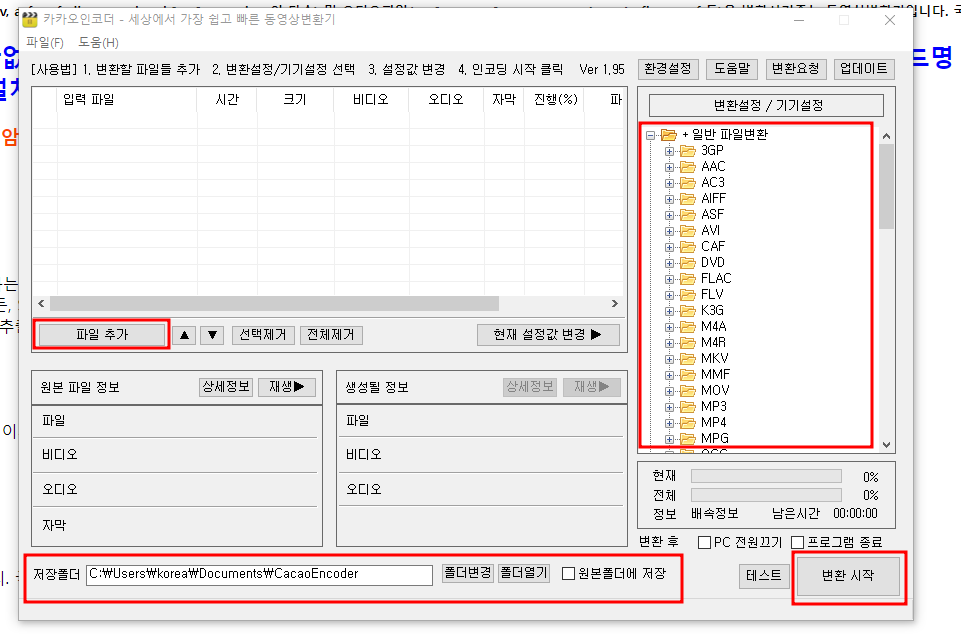The width and height of the screenshot is (961, 635).
Task: Click disabled 상세정보 under 생성될 정보
Action: tap(530, 387)
